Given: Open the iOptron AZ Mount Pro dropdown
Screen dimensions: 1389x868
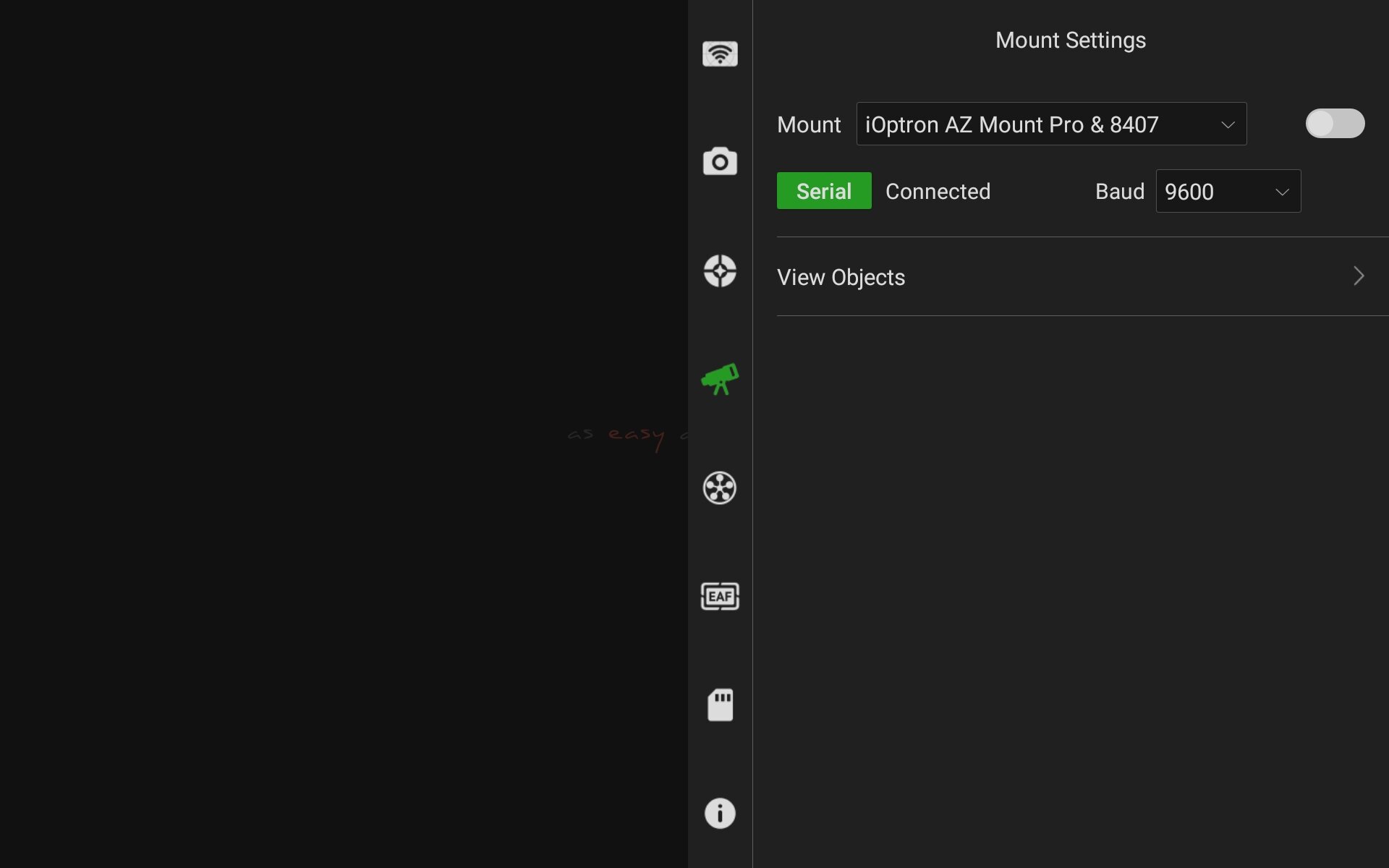Looking at the screenshot, I should pyautogui.click(x=1050, y=124).
